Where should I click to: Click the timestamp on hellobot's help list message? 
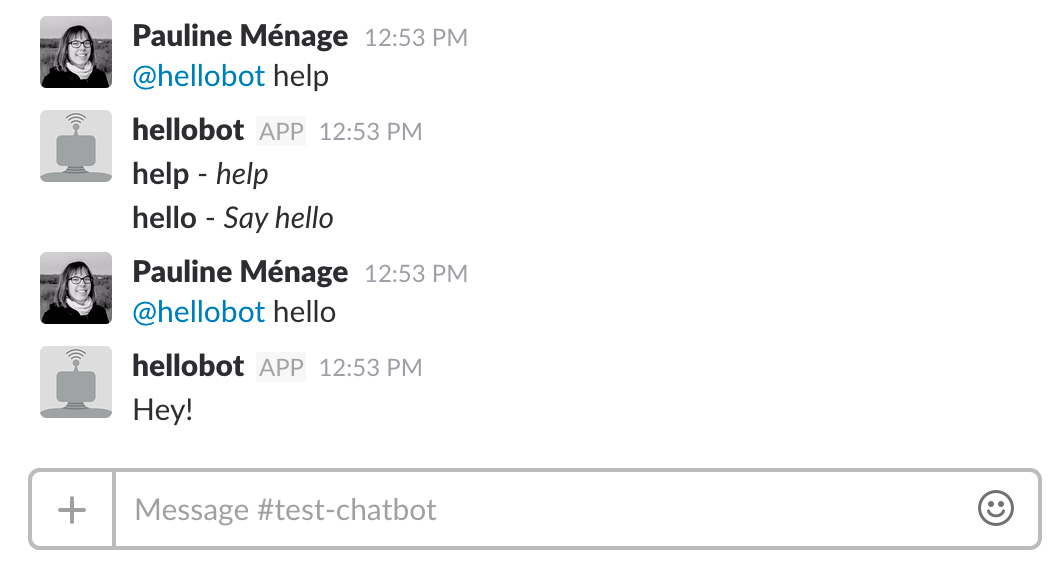click(x=371, y=132)
